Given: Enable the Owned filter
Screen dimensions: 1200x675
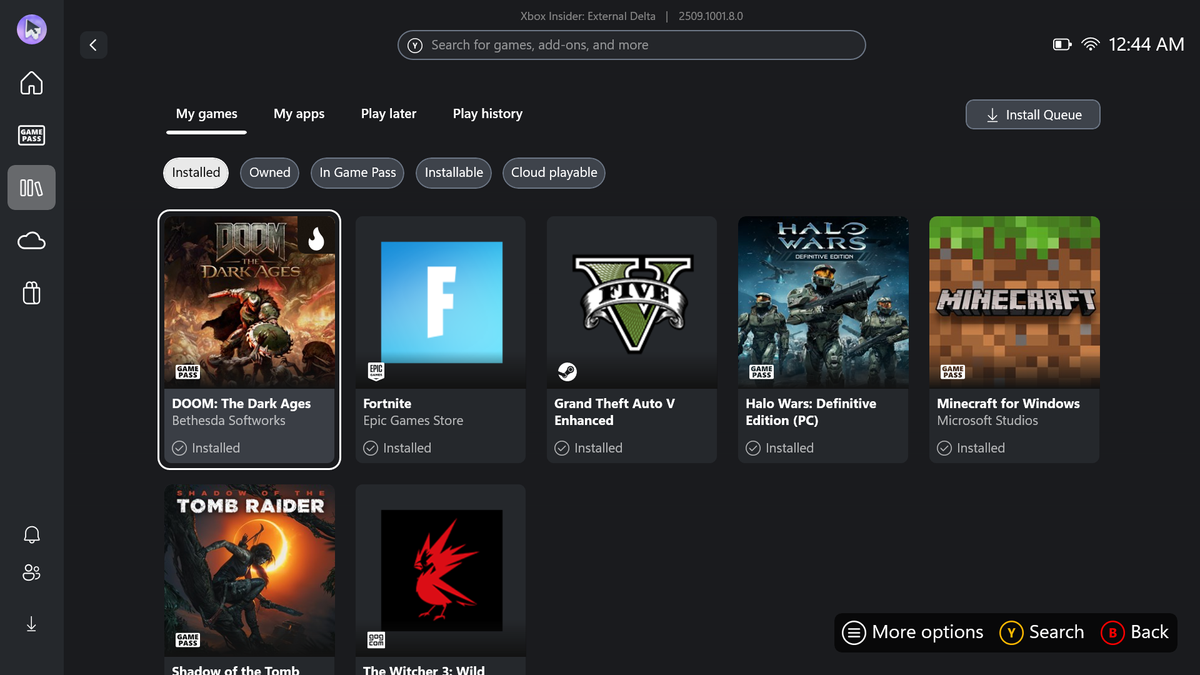Looking at the screenshot, I should [269, 172].
